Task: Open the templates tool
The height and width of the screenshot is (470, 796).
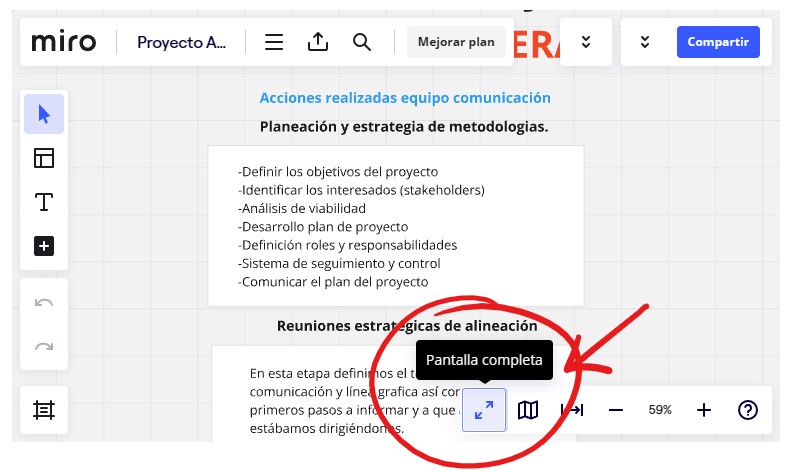Action: pyautogui.click(x=44, y=158)
